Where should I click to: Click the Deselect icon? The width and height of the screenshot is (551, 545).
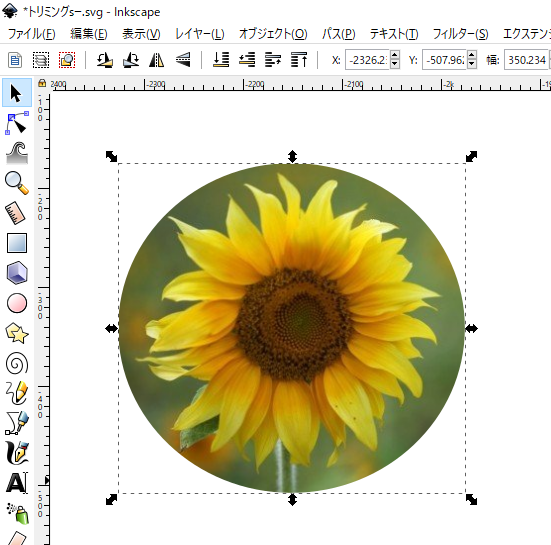67,60
